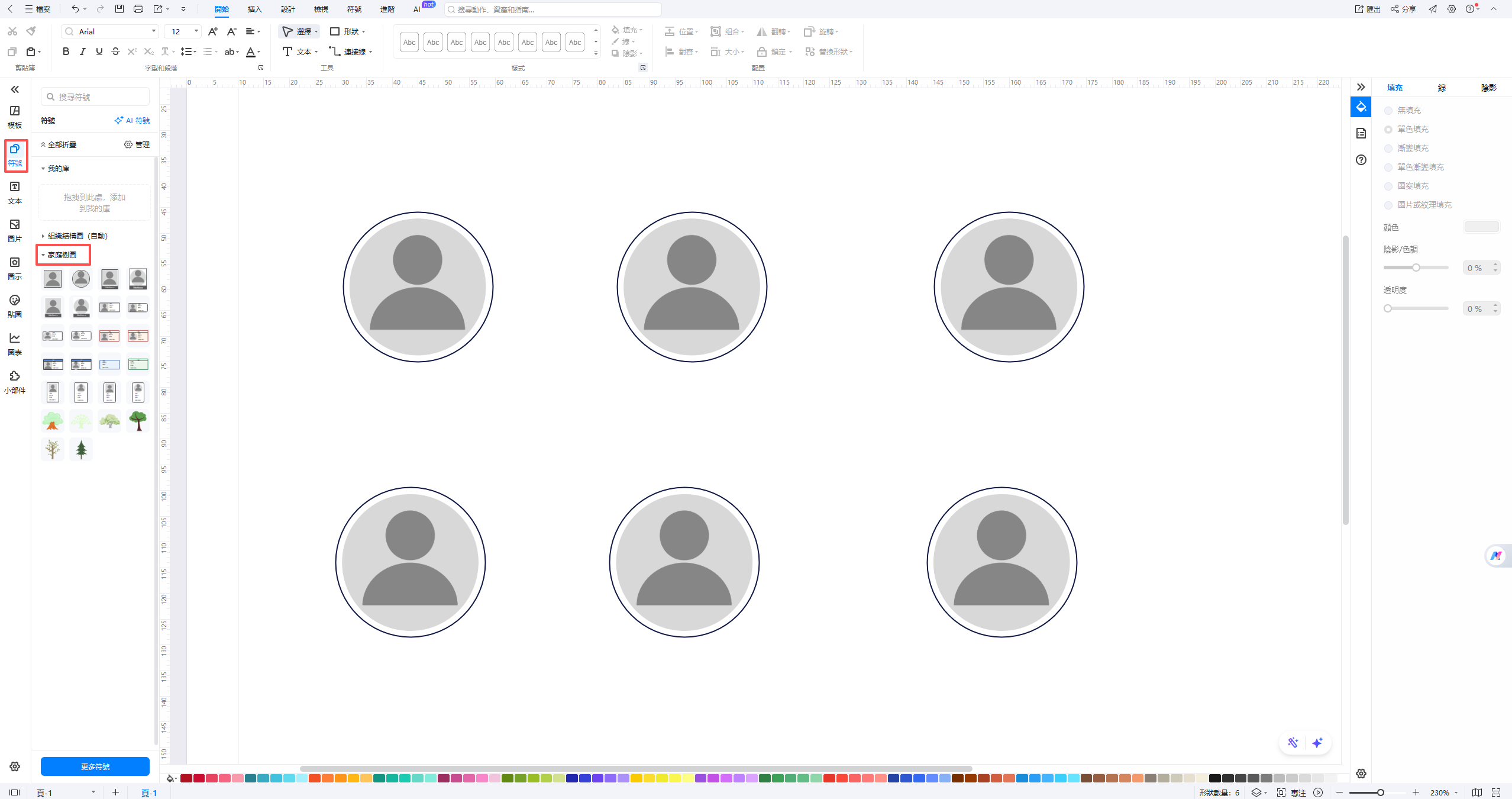Switch to the 線 properties tab
This screenshot has width=1512, height=799.
(1442, 88)
